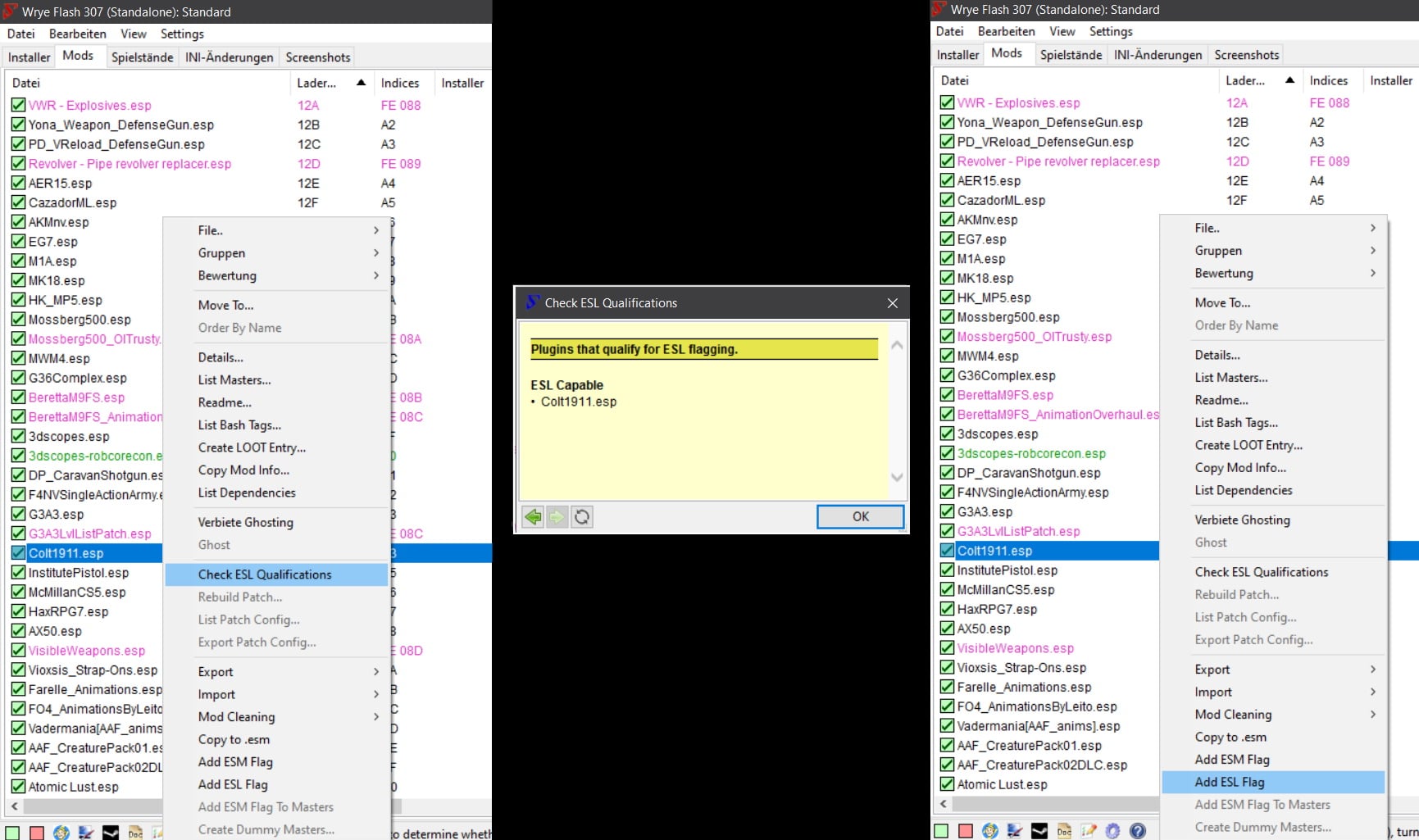Uncheck G3A3.esp in the right window
This screenshot has width=1419, height=840.
(947, 511)
